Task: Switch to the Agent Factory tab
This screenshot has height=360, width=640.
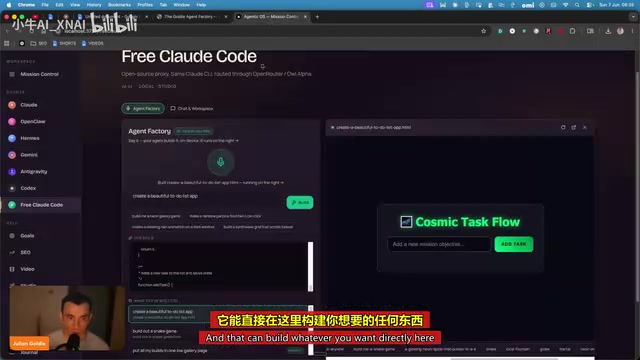Action: [x=143, y=109]
